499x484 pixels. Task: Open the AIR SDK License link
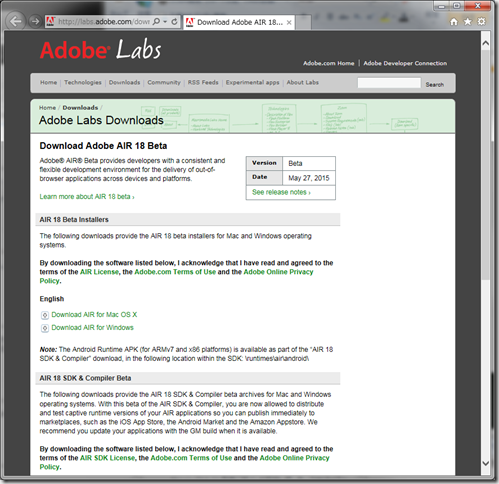[x=107, y=458]
